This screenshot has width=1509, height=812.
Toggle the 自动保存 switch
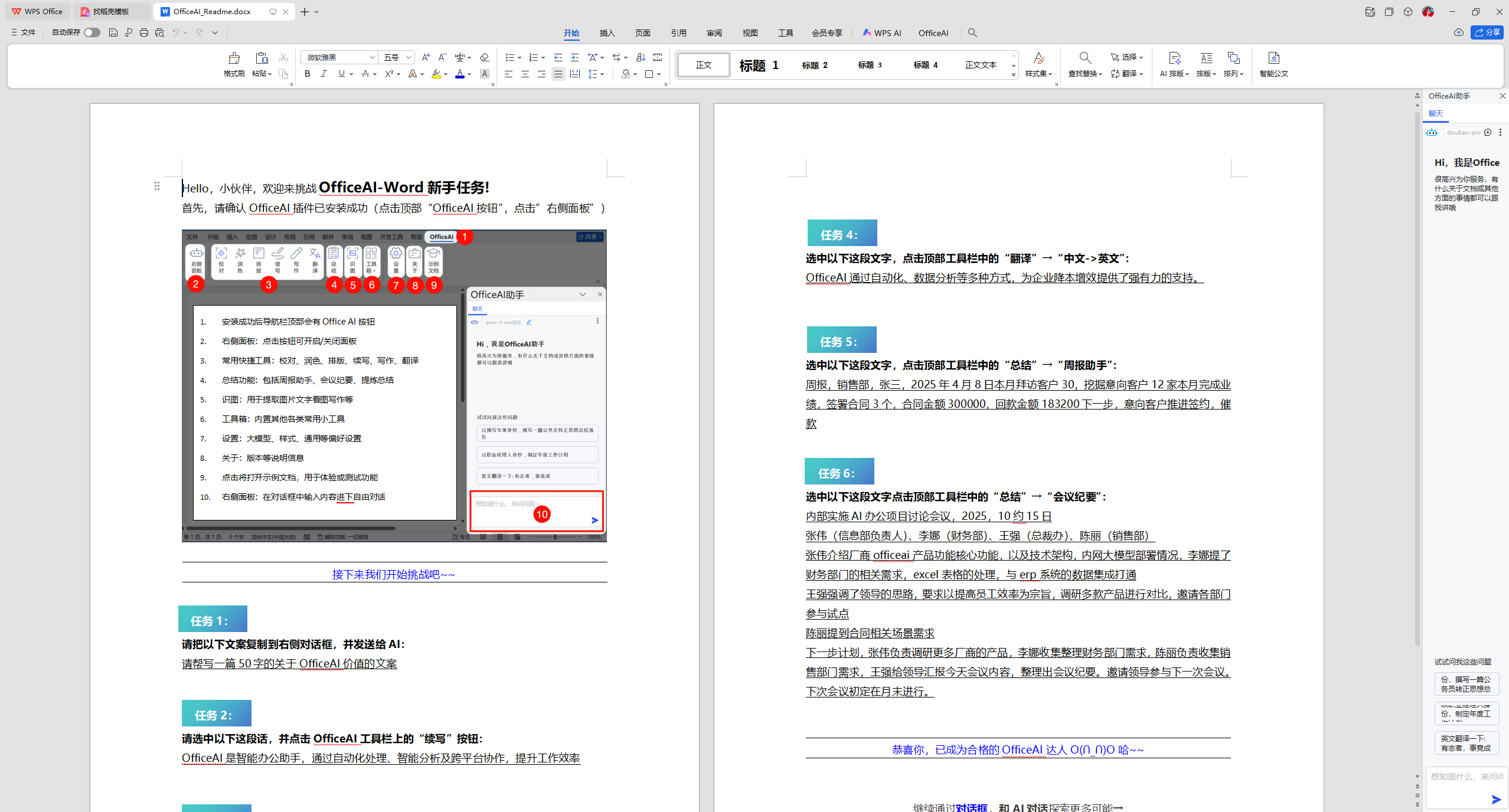92,32
